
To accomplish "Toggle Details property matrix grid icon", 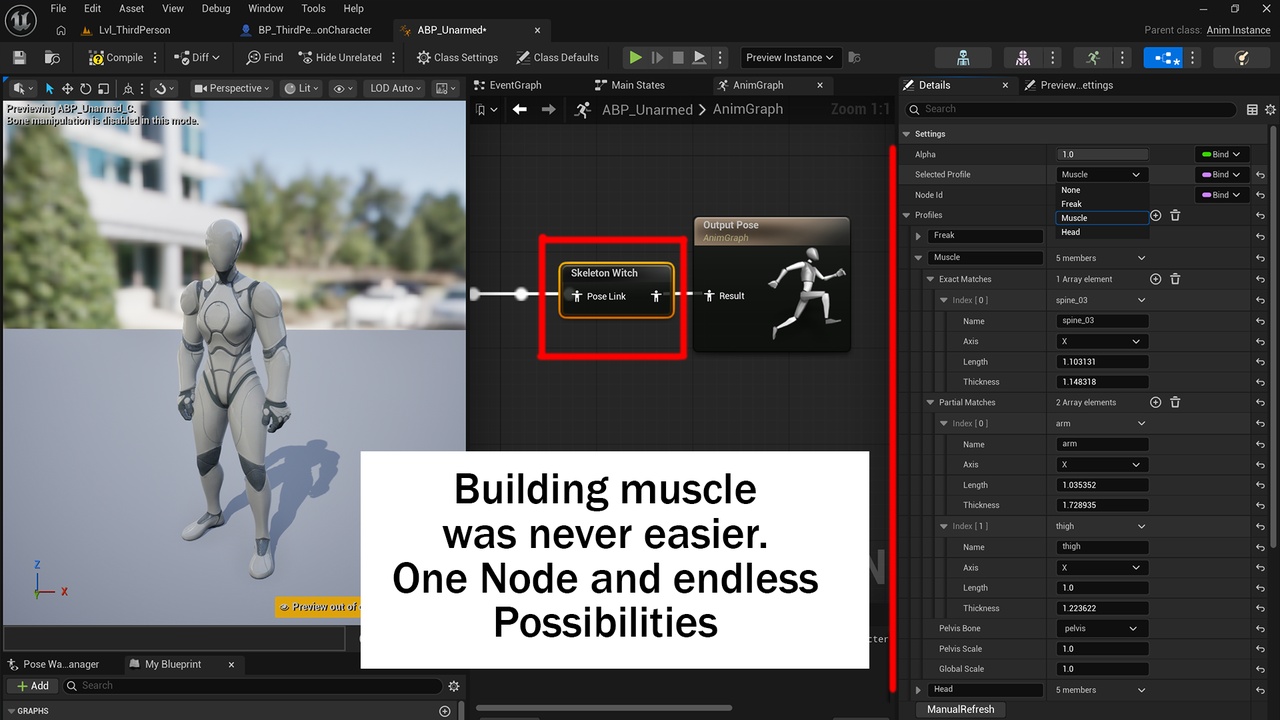I will (1253, 110).
